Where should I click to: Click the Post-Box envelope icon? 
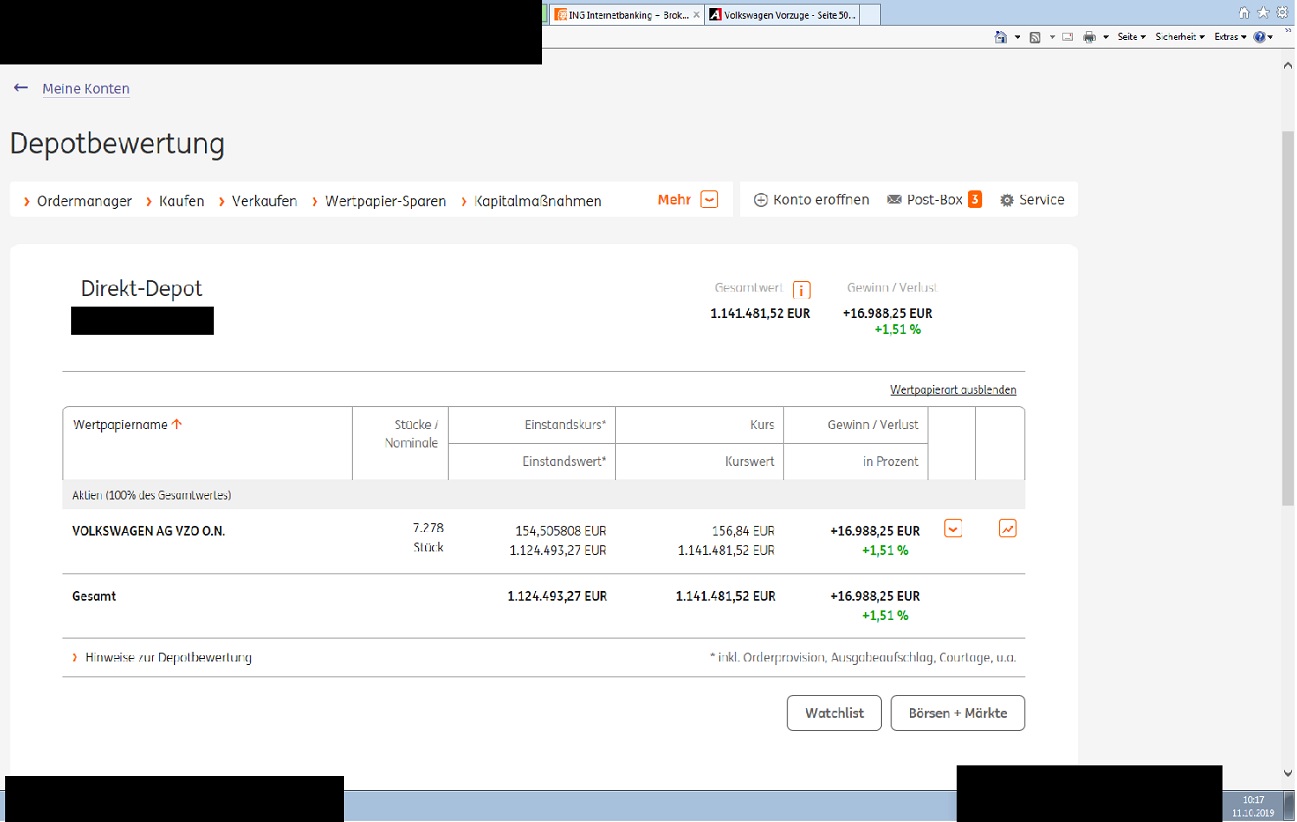894,200
